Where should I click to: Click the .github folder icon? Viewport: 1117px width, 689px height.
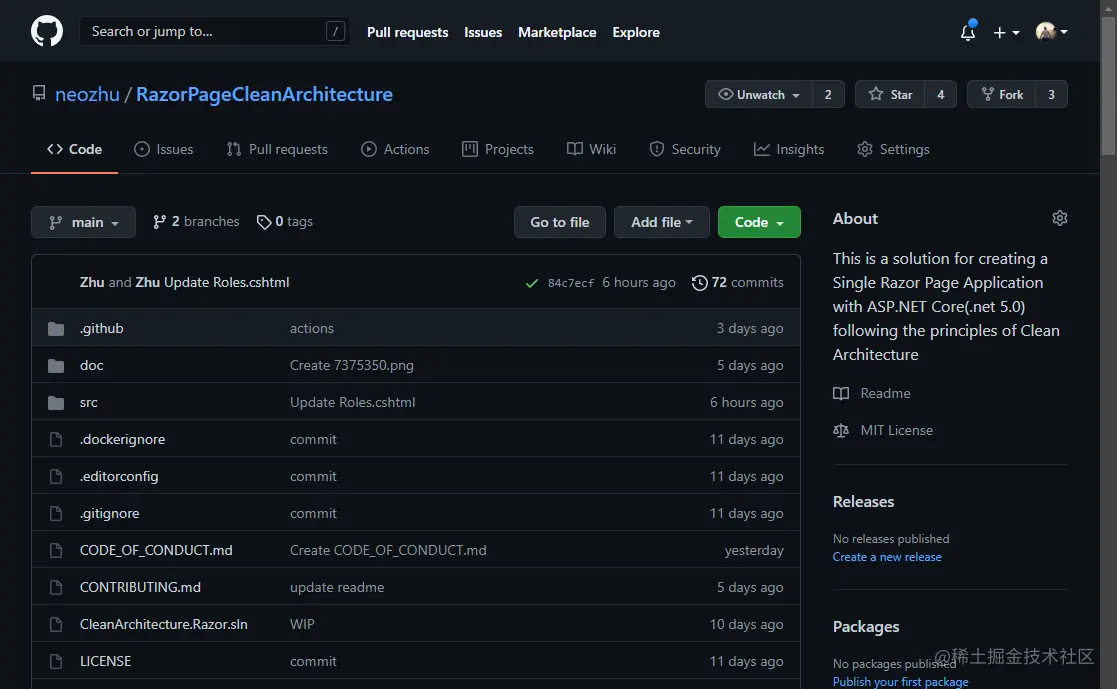tap(56, 328)
